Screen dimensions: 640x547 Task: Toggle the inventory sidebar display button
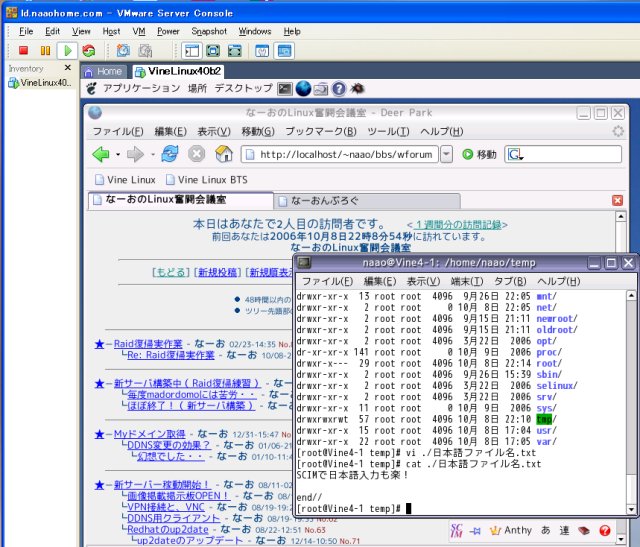[x=193, y=51]
